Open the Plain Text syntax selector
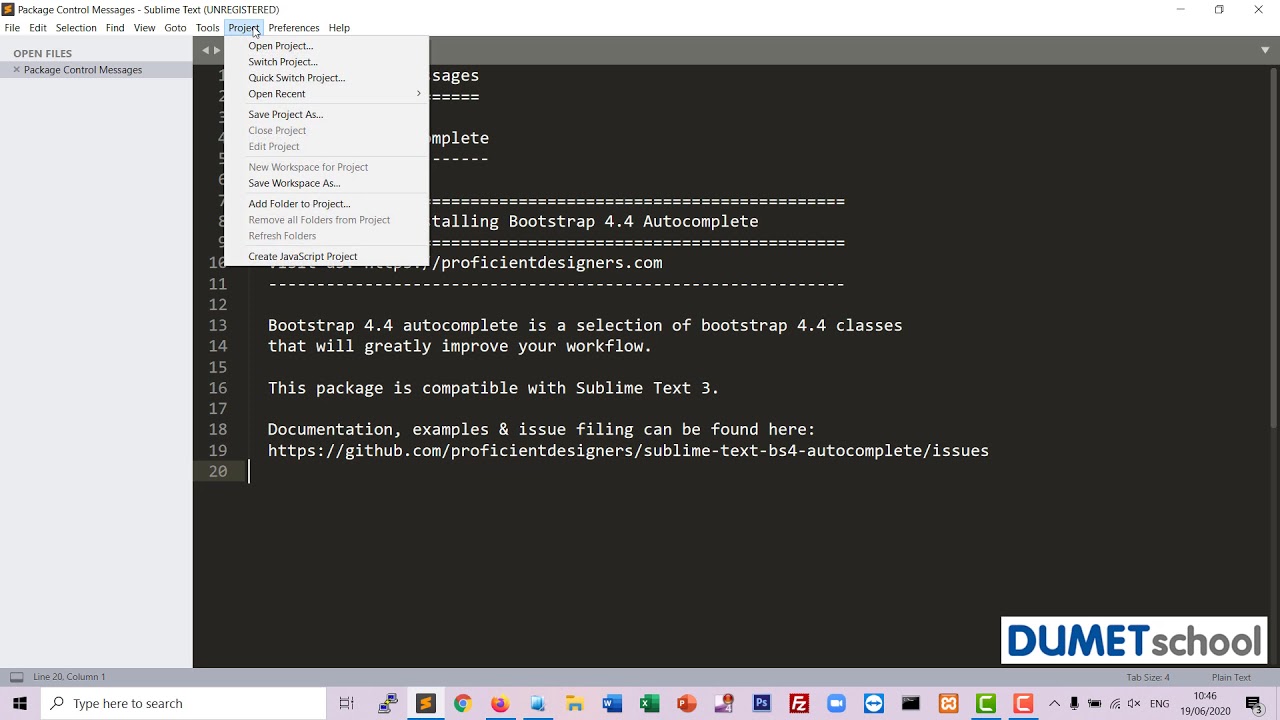Image resolution: width=1280 pixels, height=720 pixels. click(x=1231, y=677)
